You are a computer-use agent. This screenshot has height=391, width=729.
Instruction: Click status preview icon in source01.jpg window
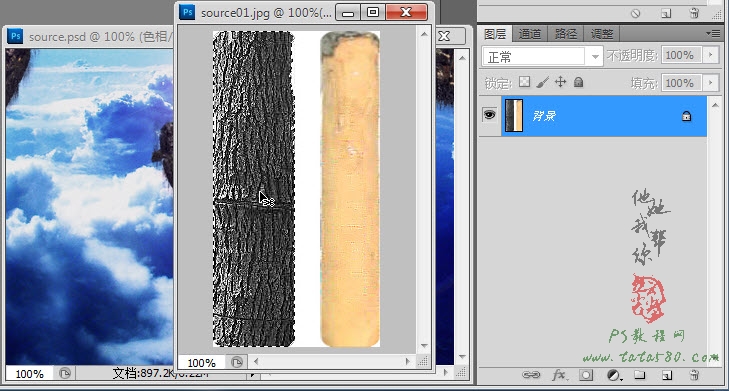point(237,362)
